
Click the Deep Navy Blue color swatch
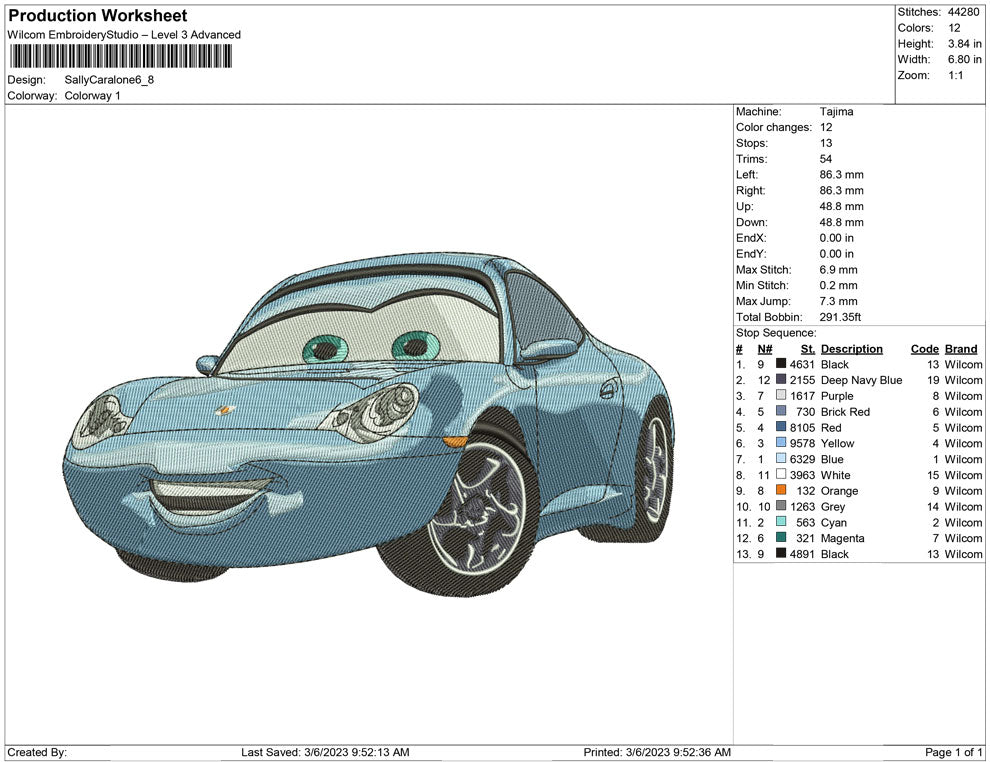[x=781, y=380]
